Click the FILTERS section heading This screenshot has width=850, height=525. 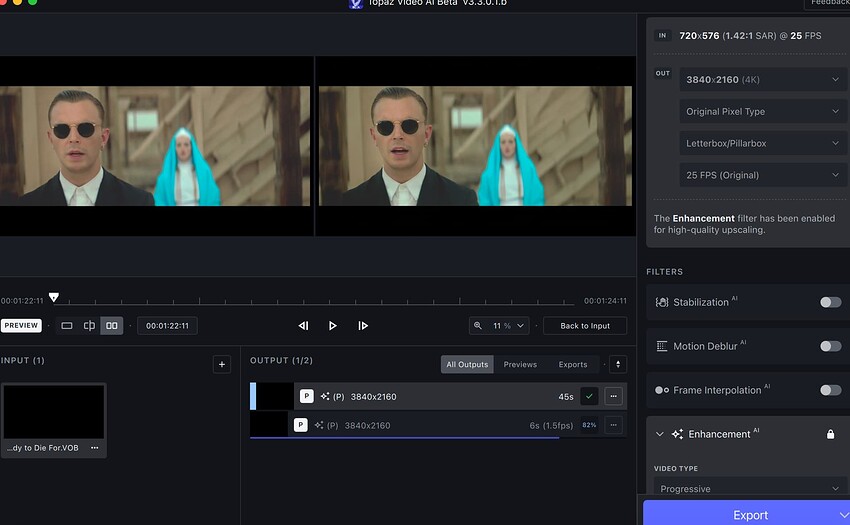[664, 272]
